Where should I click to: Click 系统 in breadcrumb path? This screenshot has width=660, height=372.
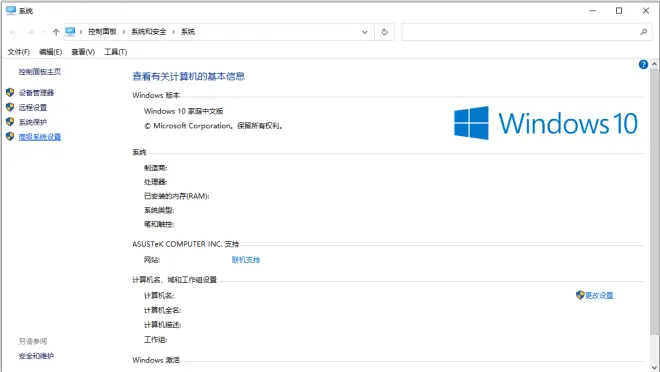188,32
